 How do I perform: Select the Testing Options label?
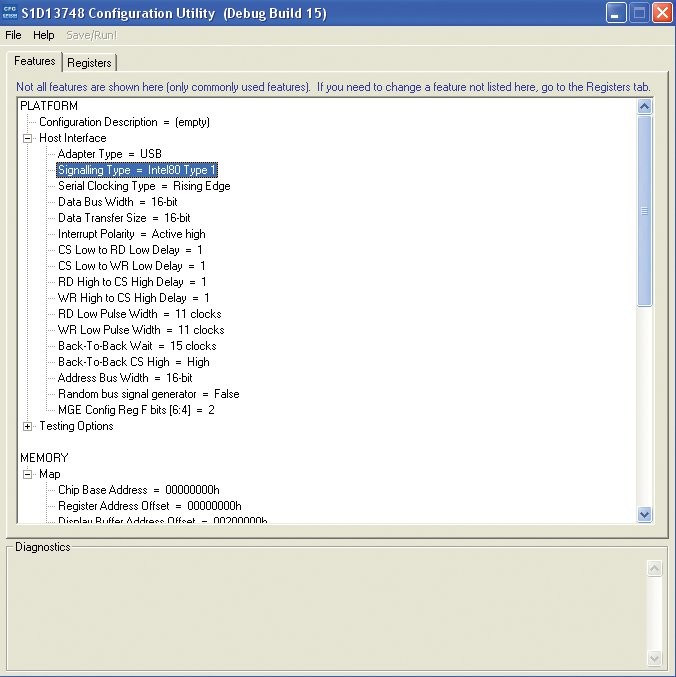click(x=76, y=426)
